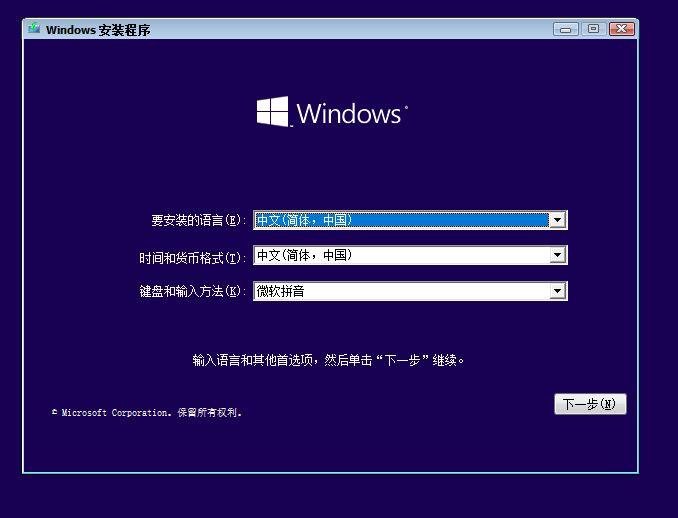Click the 键盘和输入方法(K) label
The height and width of the screenshot is (518, 678).
click(192, 291)
